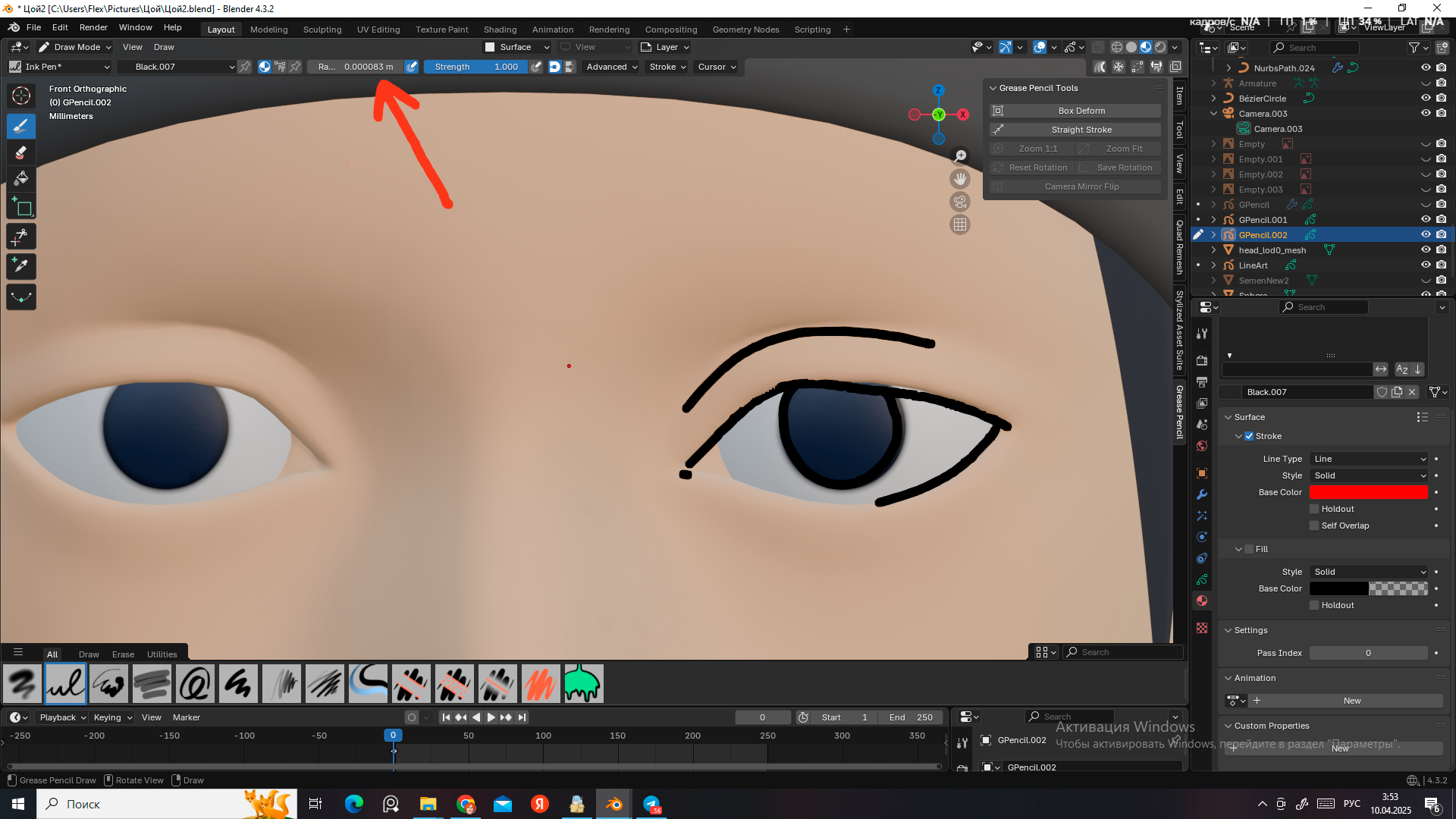Switch to the Shading workspace tab

pyautogui.click(x=500, y=30)
